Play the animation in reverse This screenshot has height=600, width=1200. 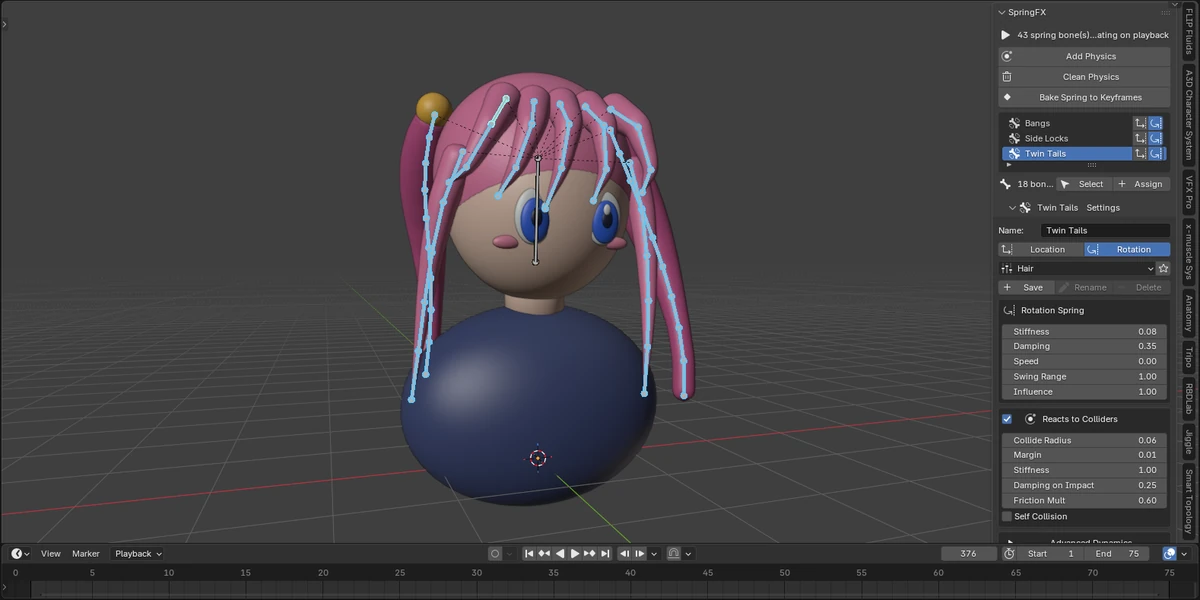point(560,553)
